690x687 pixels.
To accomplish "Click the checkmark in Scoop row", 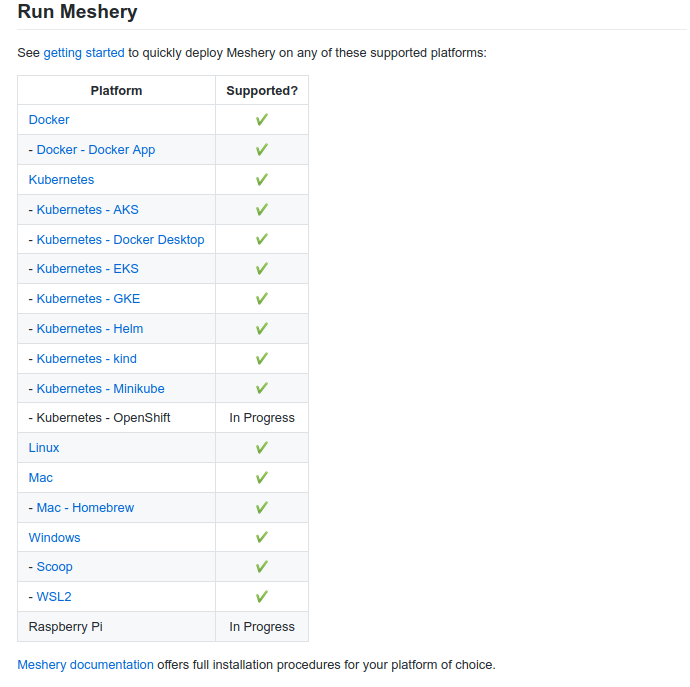I will [262, 566].
